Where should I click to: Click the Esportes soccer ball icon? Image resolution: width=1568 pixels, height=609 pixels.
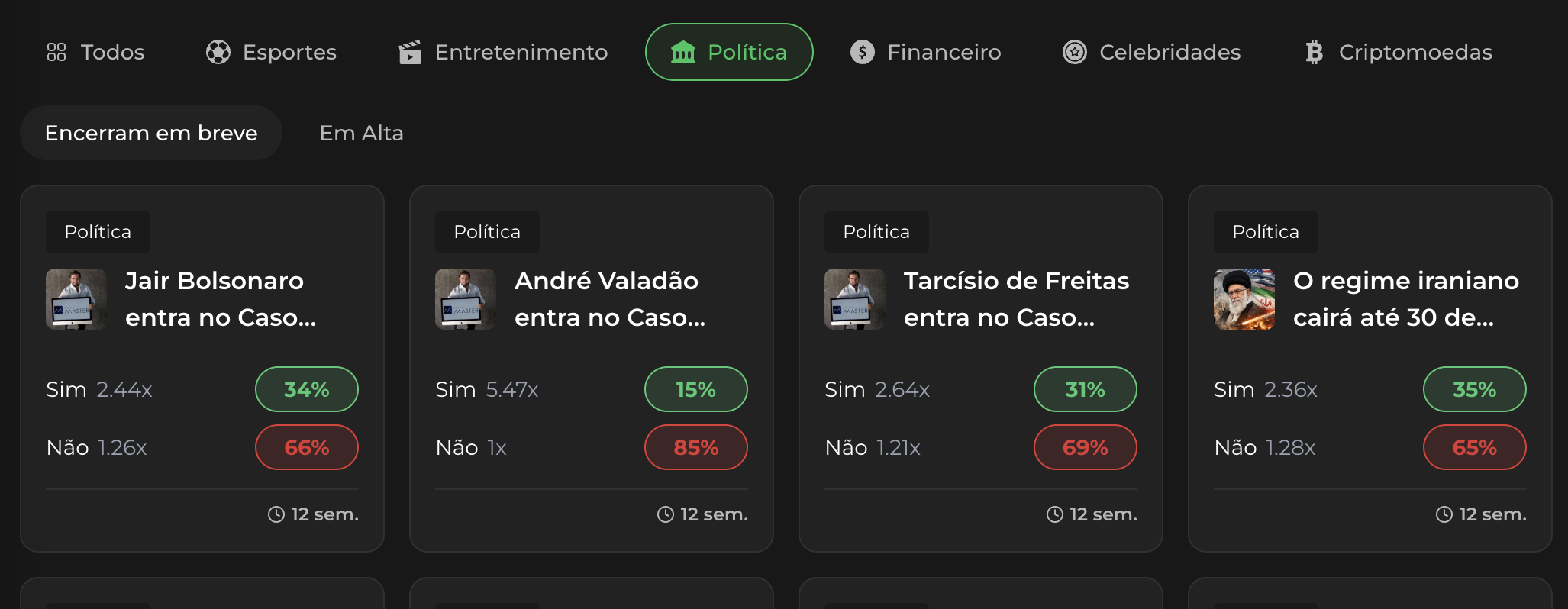(x=218, y=52)
